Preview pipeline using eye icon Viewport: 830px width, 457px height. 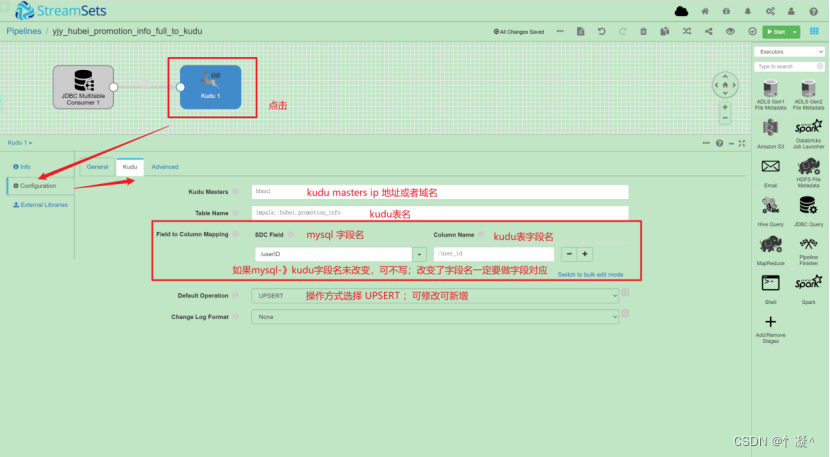pyautogui.click(x=730, y=31)
